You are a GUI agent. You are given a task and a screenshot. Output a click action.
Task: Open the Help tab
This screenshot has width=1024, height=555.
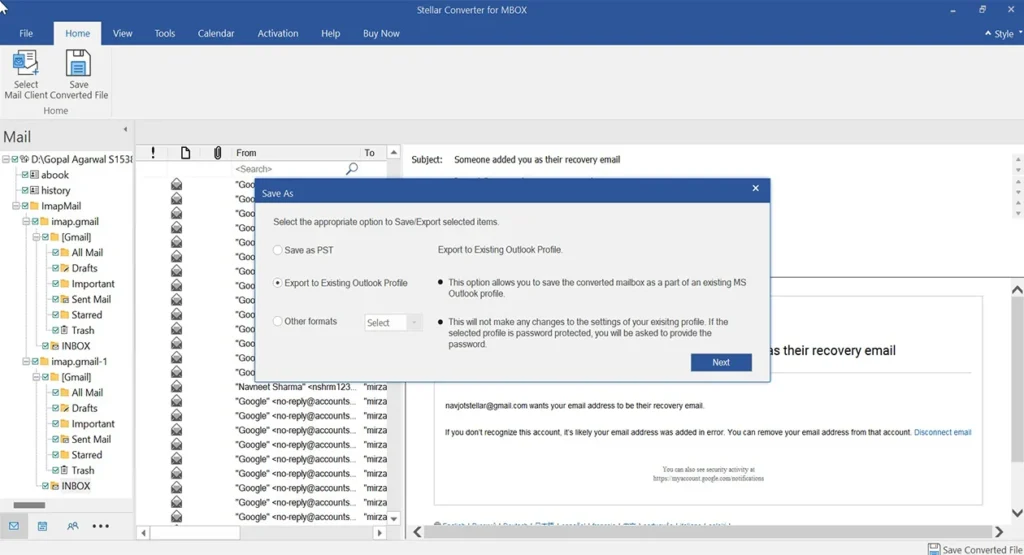point(330,33)
